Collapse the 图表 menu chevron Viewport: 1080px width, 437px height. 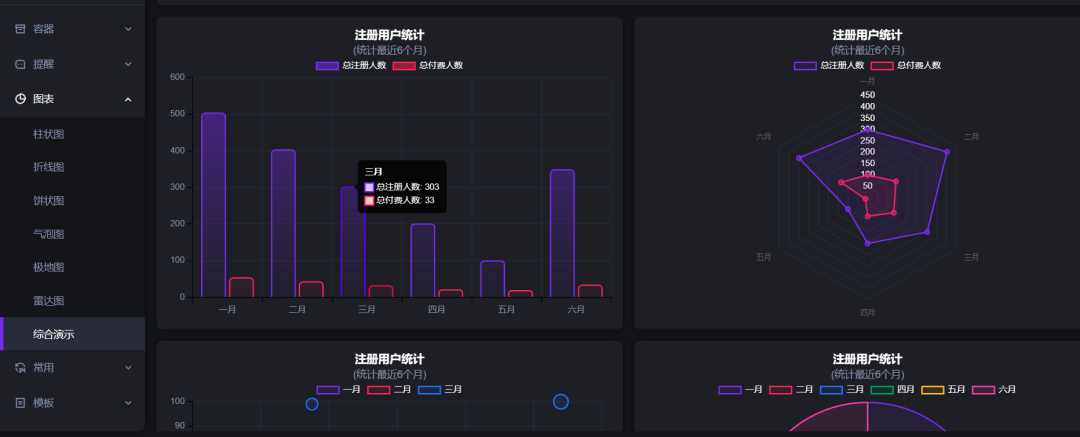(128, 99)
